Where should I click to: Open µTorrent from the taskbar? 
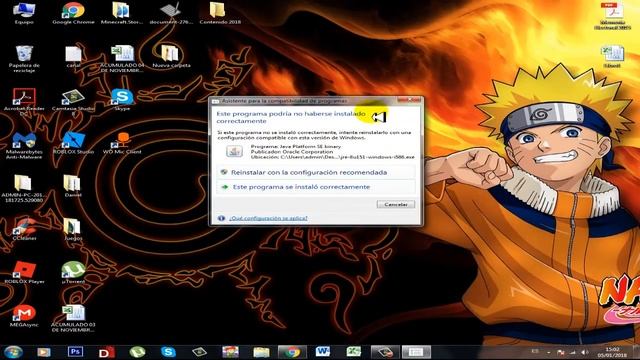[x=137, y=352]
